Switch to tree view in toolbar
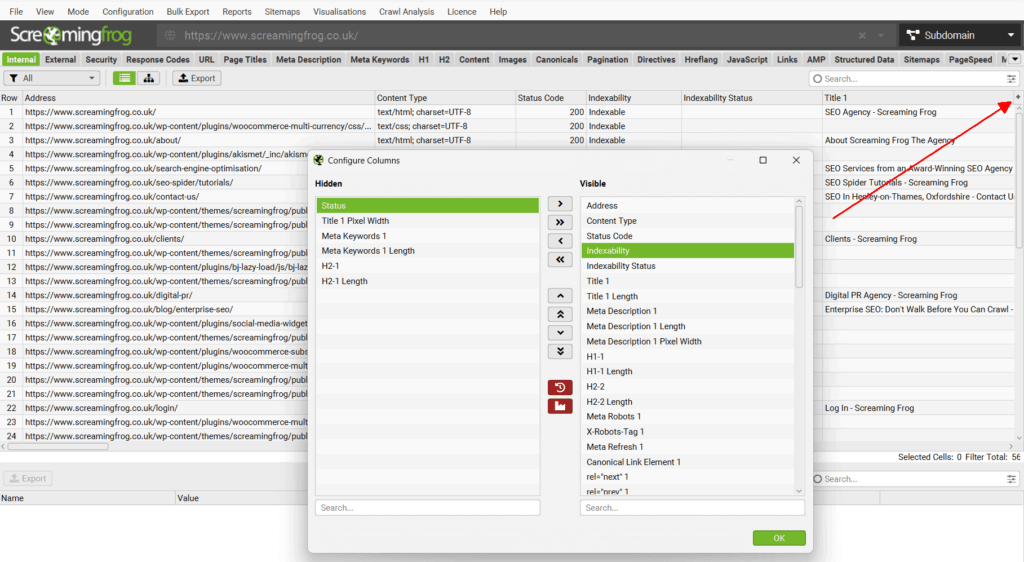 click(149, 78)
